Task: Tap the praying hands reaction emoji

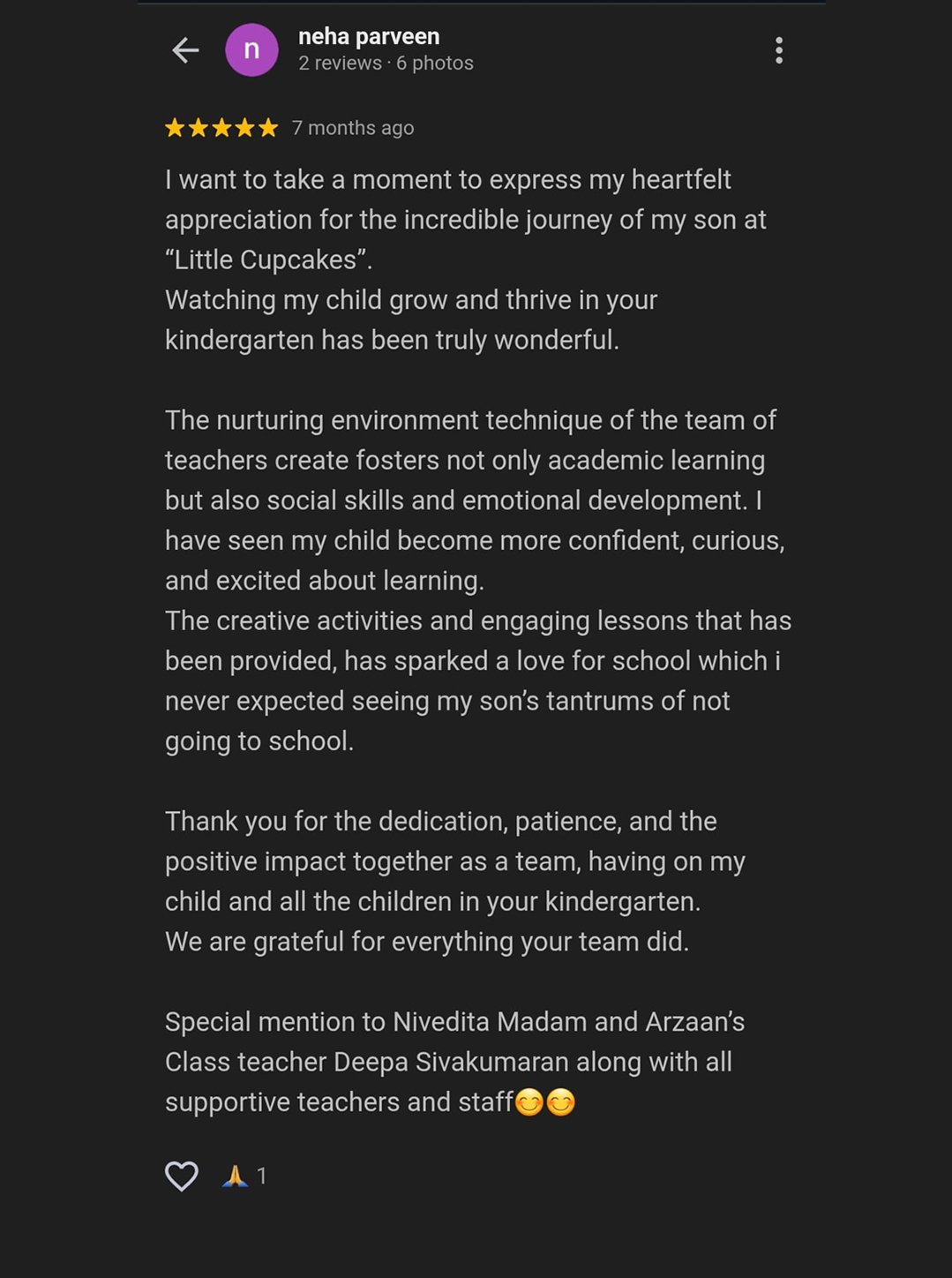Action: pyautogui.click(x=235, y=1176)
